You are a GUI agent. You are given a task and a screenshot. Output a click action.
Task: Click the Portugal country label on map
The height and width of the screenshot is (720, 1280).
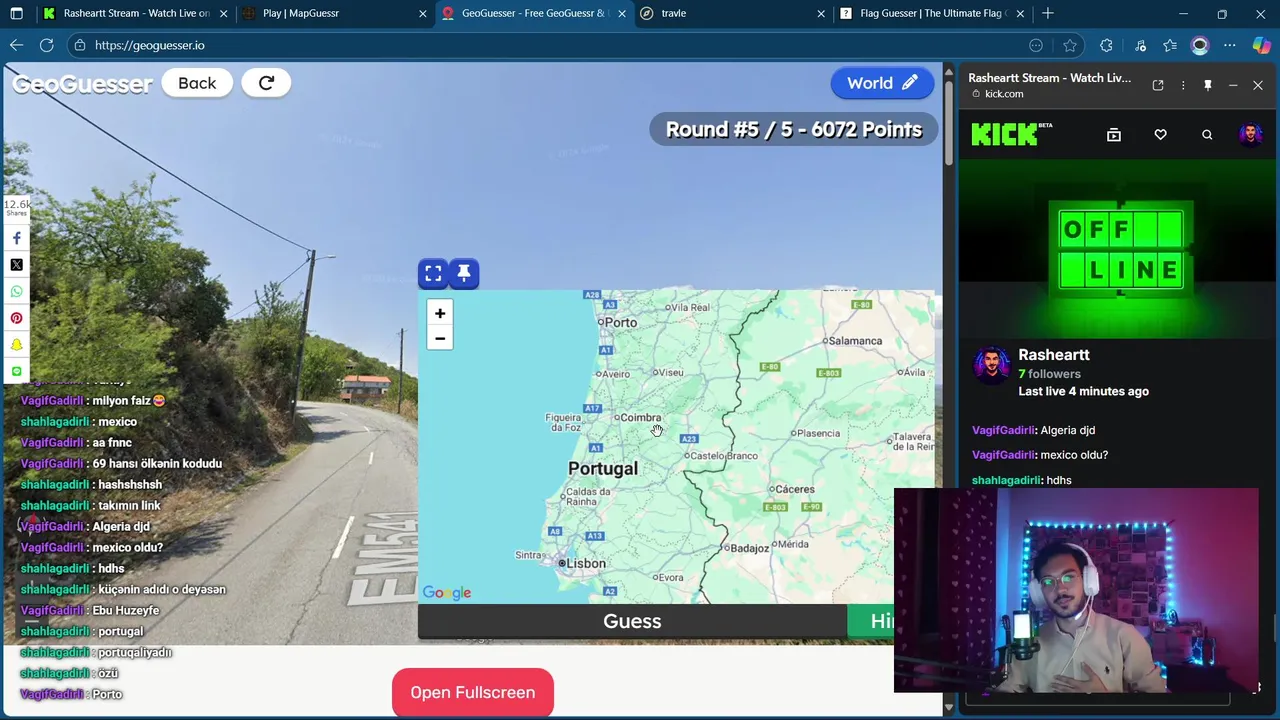click(603, 469)
